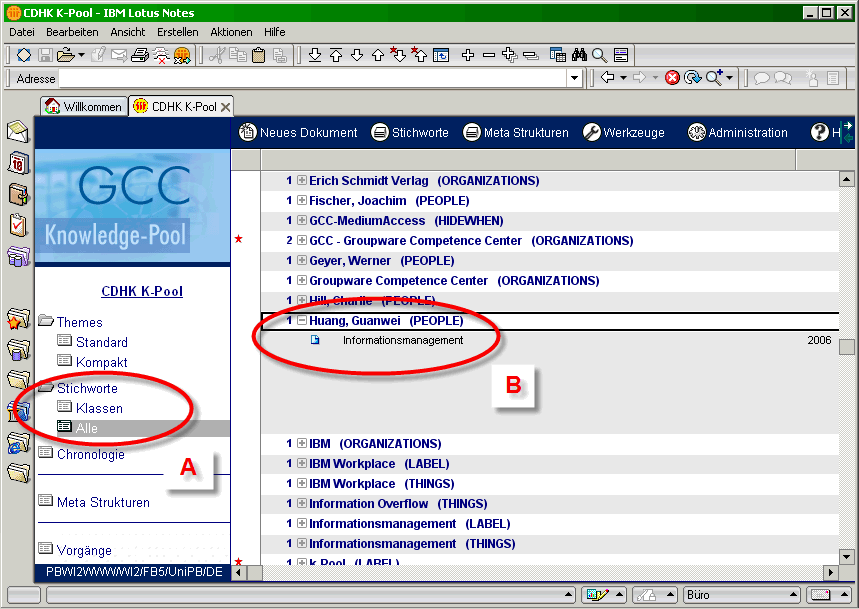
Task: Expand the Fischer, Joachim row
Action: point(302,200)
